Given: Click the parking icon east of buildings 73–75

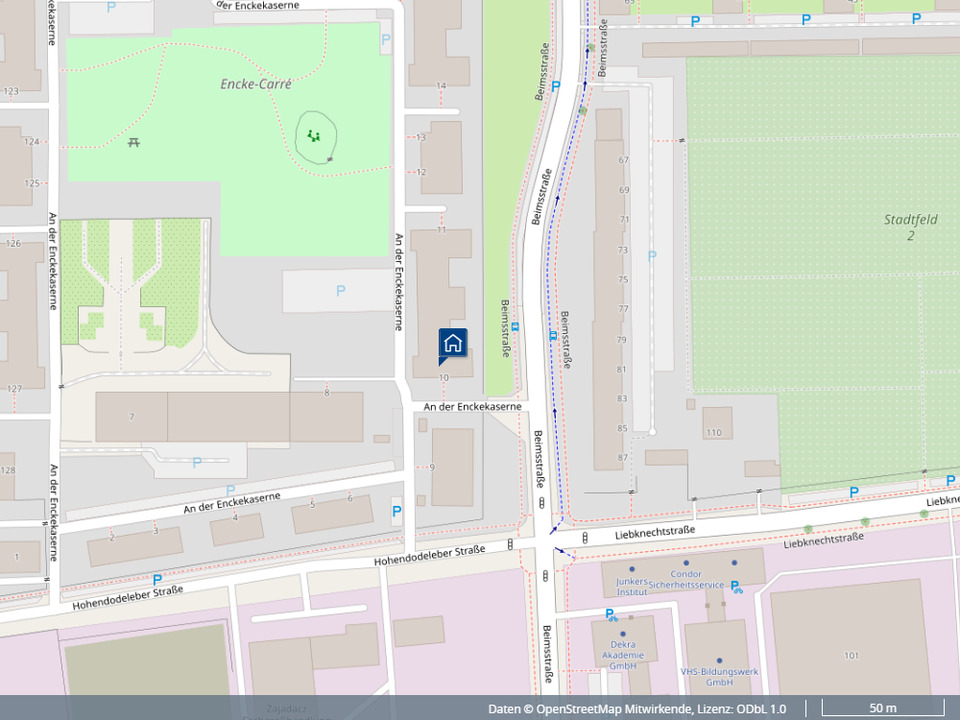Looking at the screenshot, I should pos(652,256).
